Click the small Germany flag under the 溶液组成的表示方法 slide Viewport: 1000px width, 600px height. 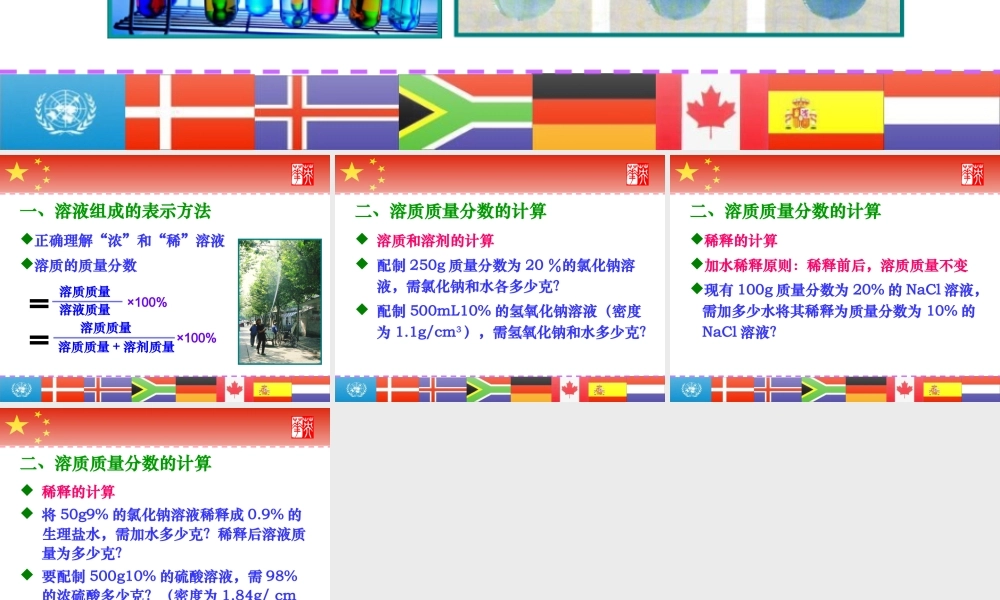[196, 389]
